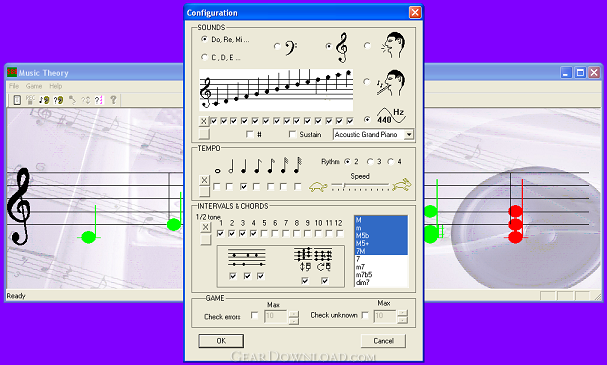Click the uncheck-all X button under the SOUNDS staff

(x=204, y=121)
